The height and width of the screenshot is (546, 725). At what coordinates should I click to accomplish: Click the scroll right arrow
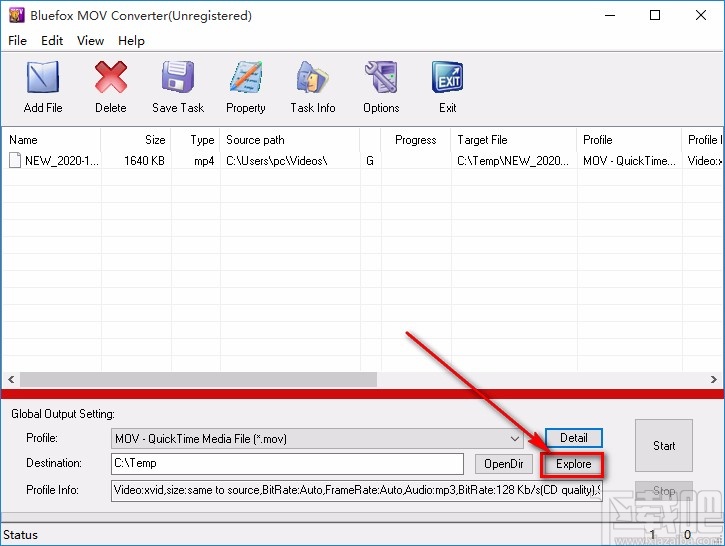click(713, 380)
